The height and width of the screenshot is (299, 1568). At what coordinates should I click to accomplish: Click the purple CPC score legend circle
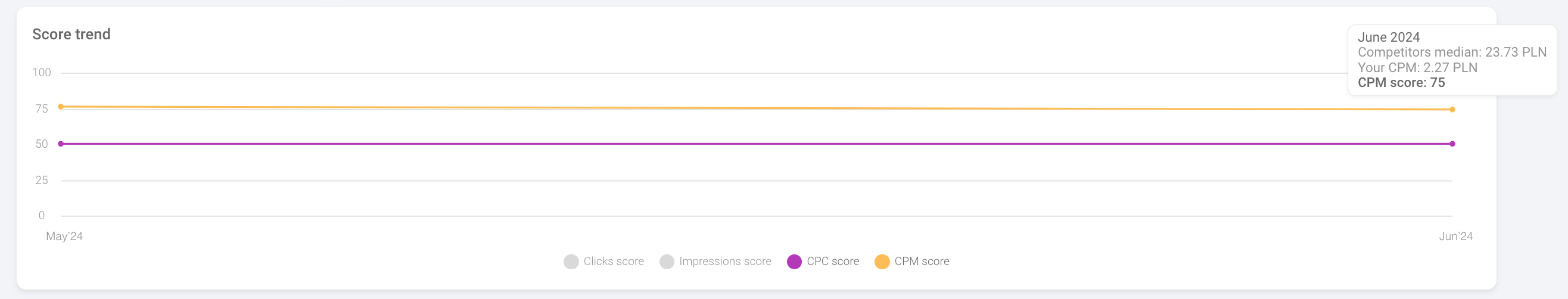click(794, 262)
